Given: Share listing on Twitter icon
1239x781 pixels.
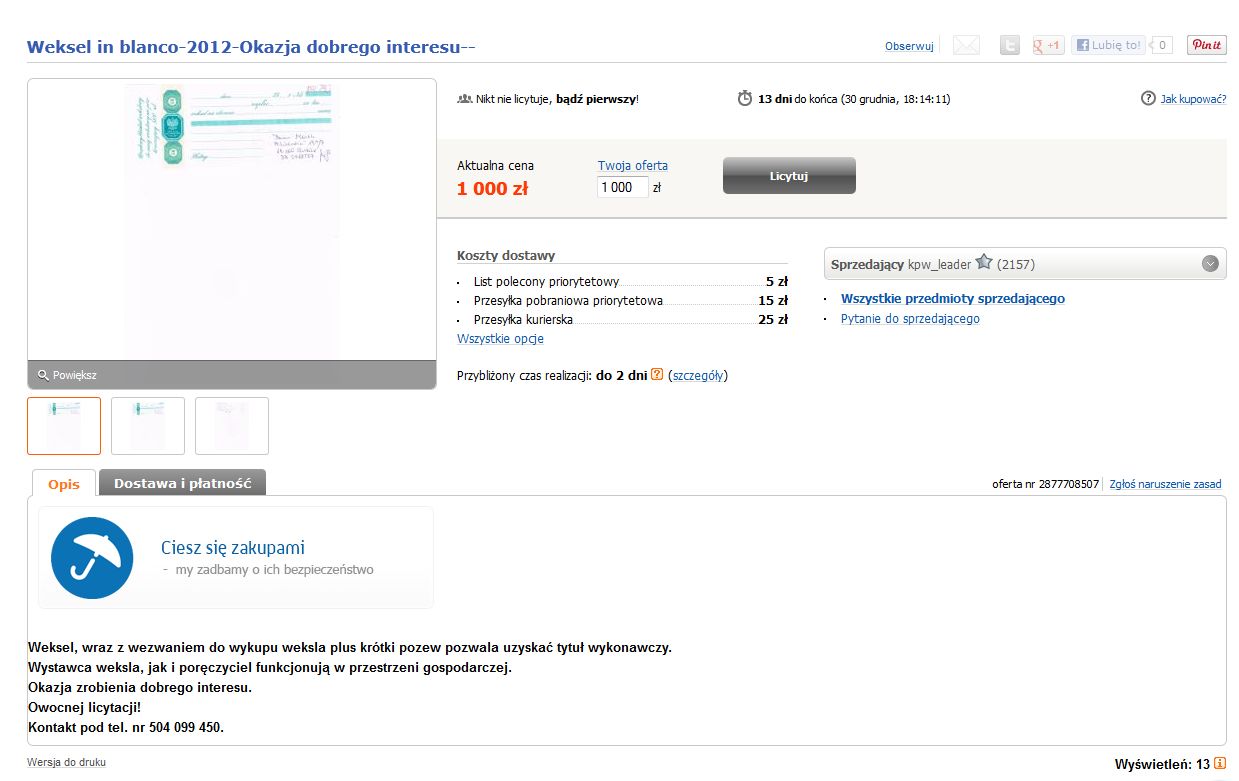Looking at the screenshot, I should 1011,45.
